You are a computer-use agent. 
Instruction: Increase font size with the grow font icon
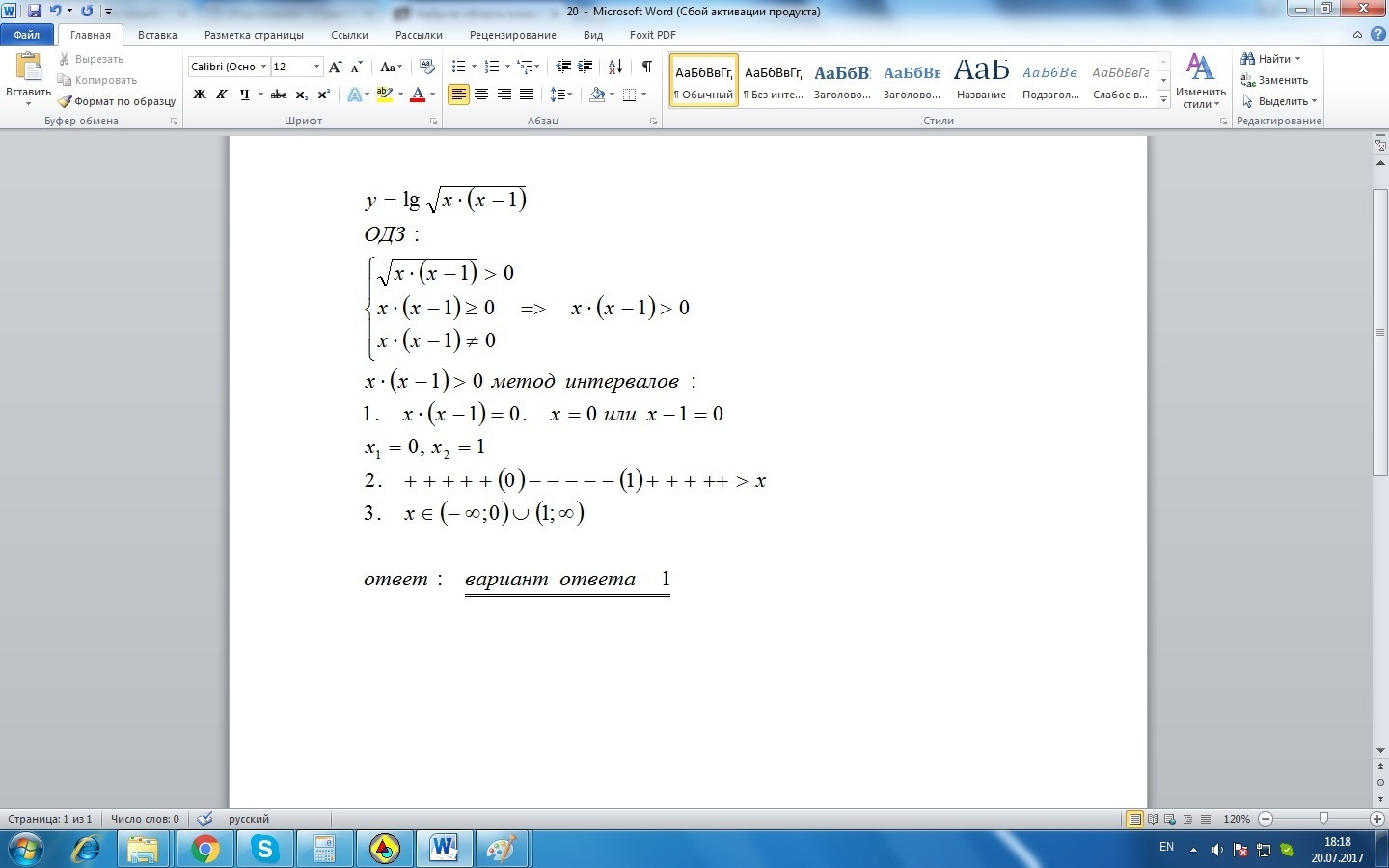(x=335, y=67)
